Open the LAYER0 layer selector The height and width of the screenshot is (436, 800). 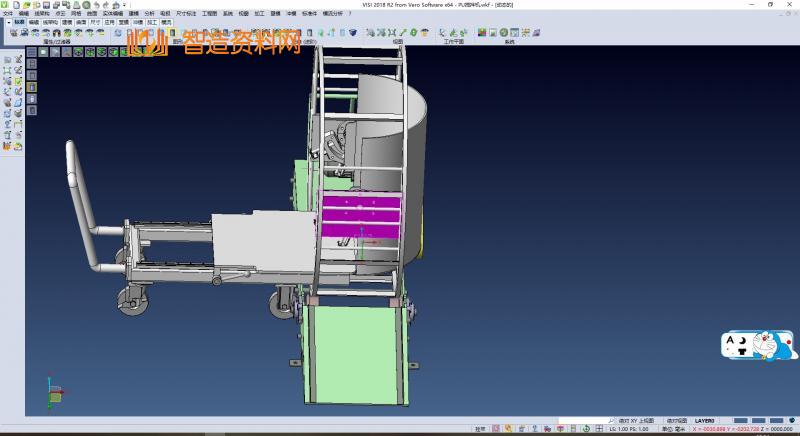[706, 421]
